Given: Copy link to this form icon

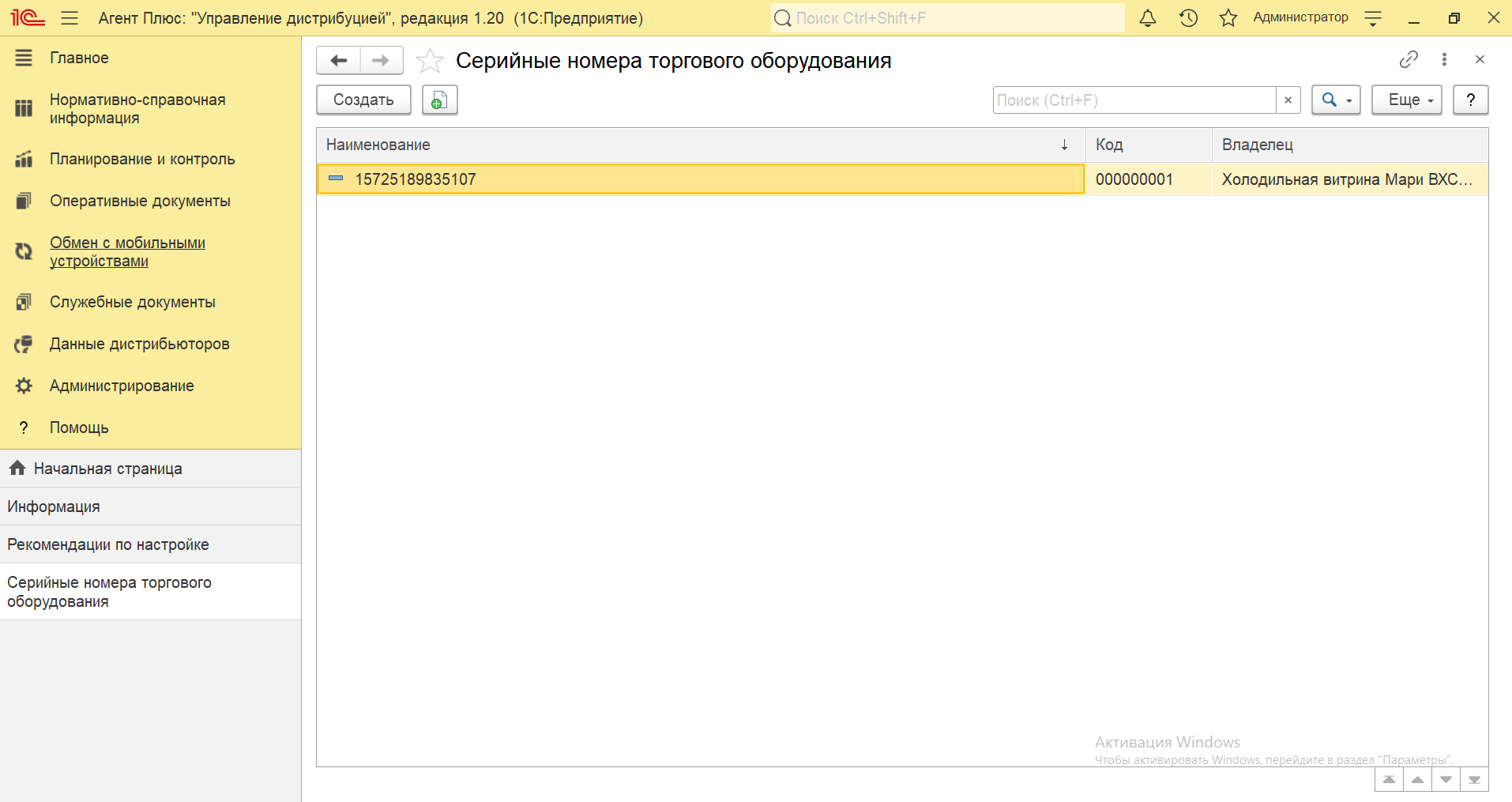Looking at the screenshot, I should (1409, 59).
